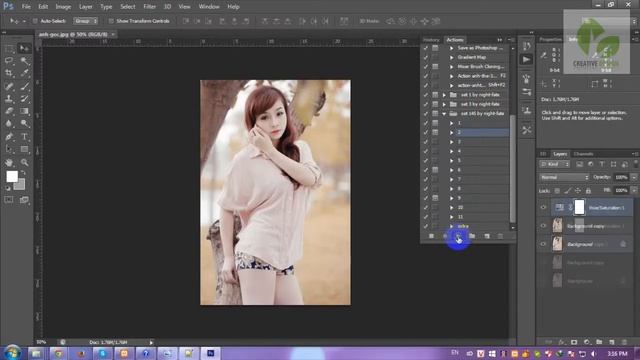Select the Dodge tool
Screen dimensions: 640x360
24,123
